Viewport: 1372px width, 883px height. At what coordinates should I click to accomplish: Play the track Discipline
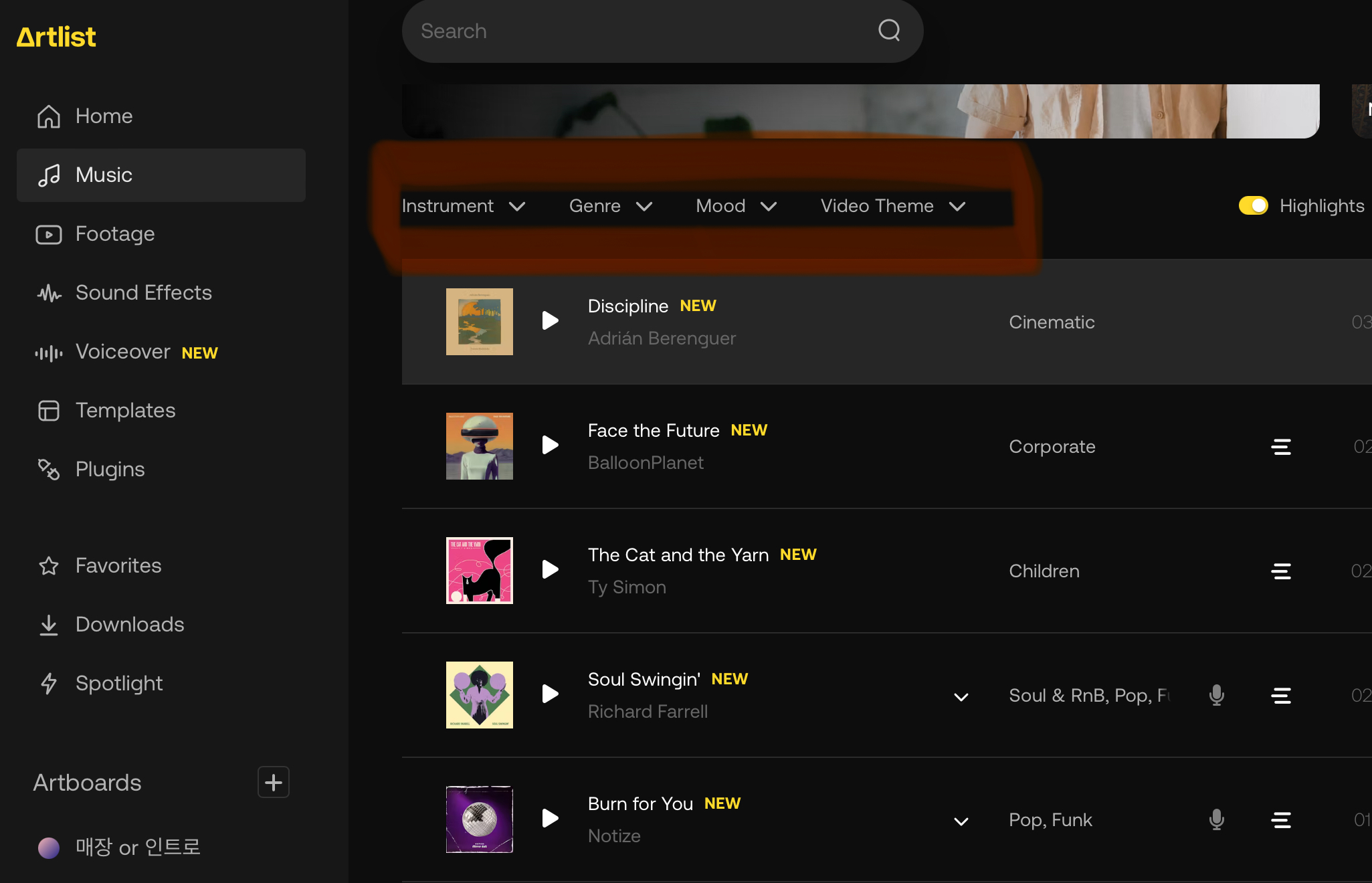[x=550, y=320]
